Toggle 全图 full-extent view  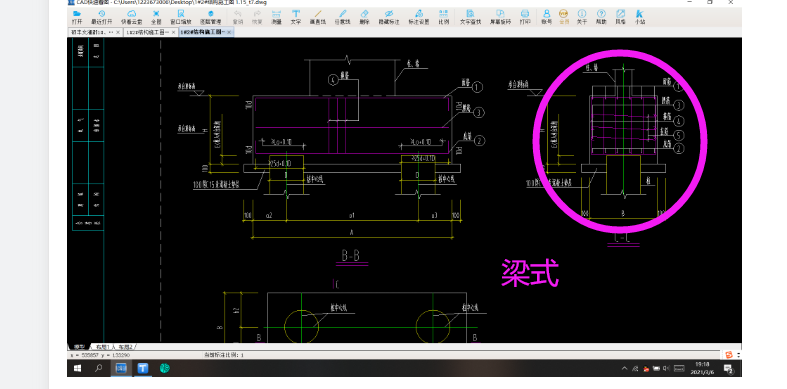[156, 17]
